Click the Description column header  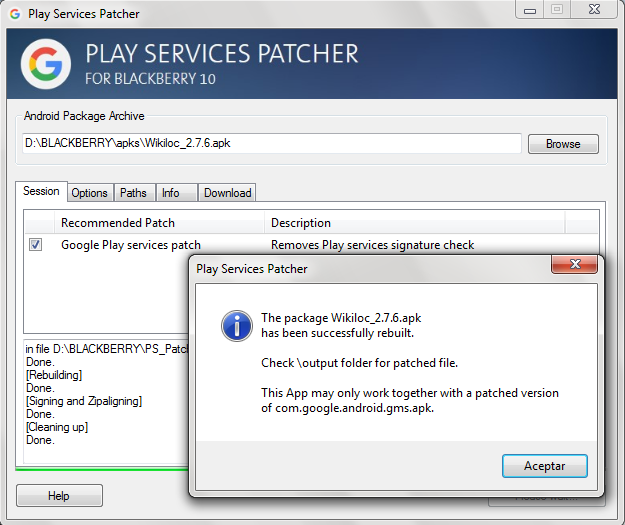pyautogui.click(x=415, y=222)
